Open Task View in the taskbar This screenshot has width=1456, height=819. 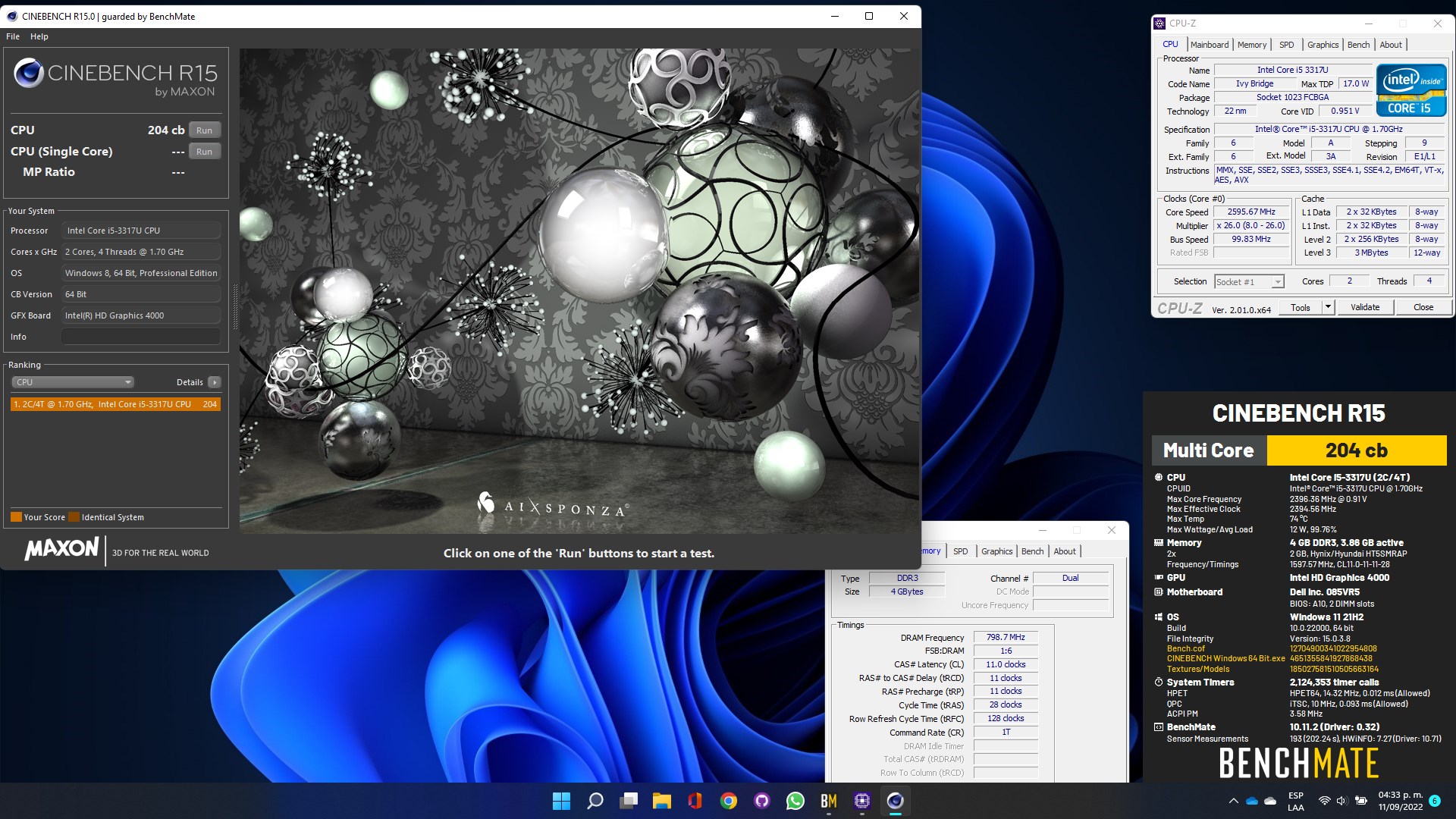pyautogui.click(x=629, y=801)
